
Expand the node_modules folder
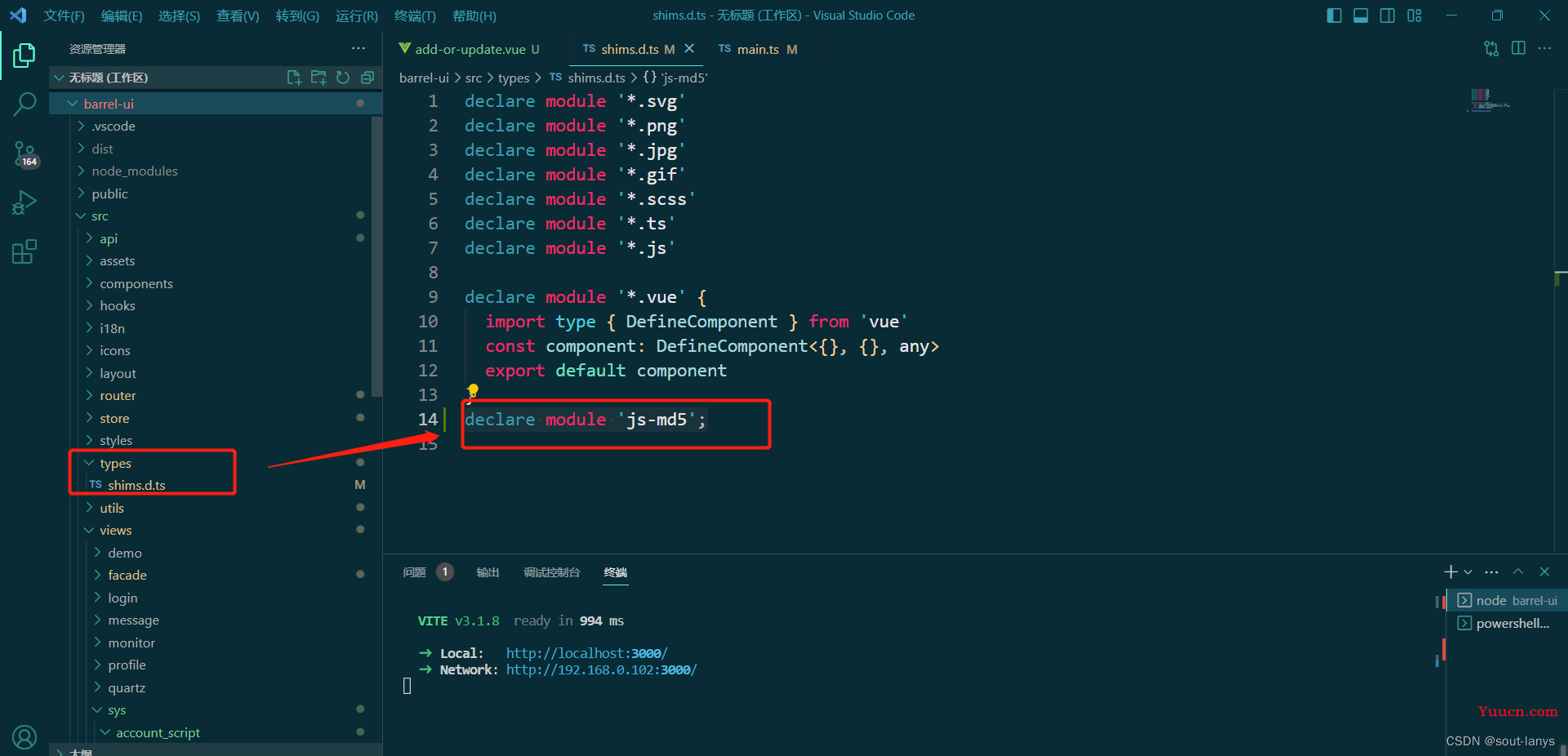(134, 171)
